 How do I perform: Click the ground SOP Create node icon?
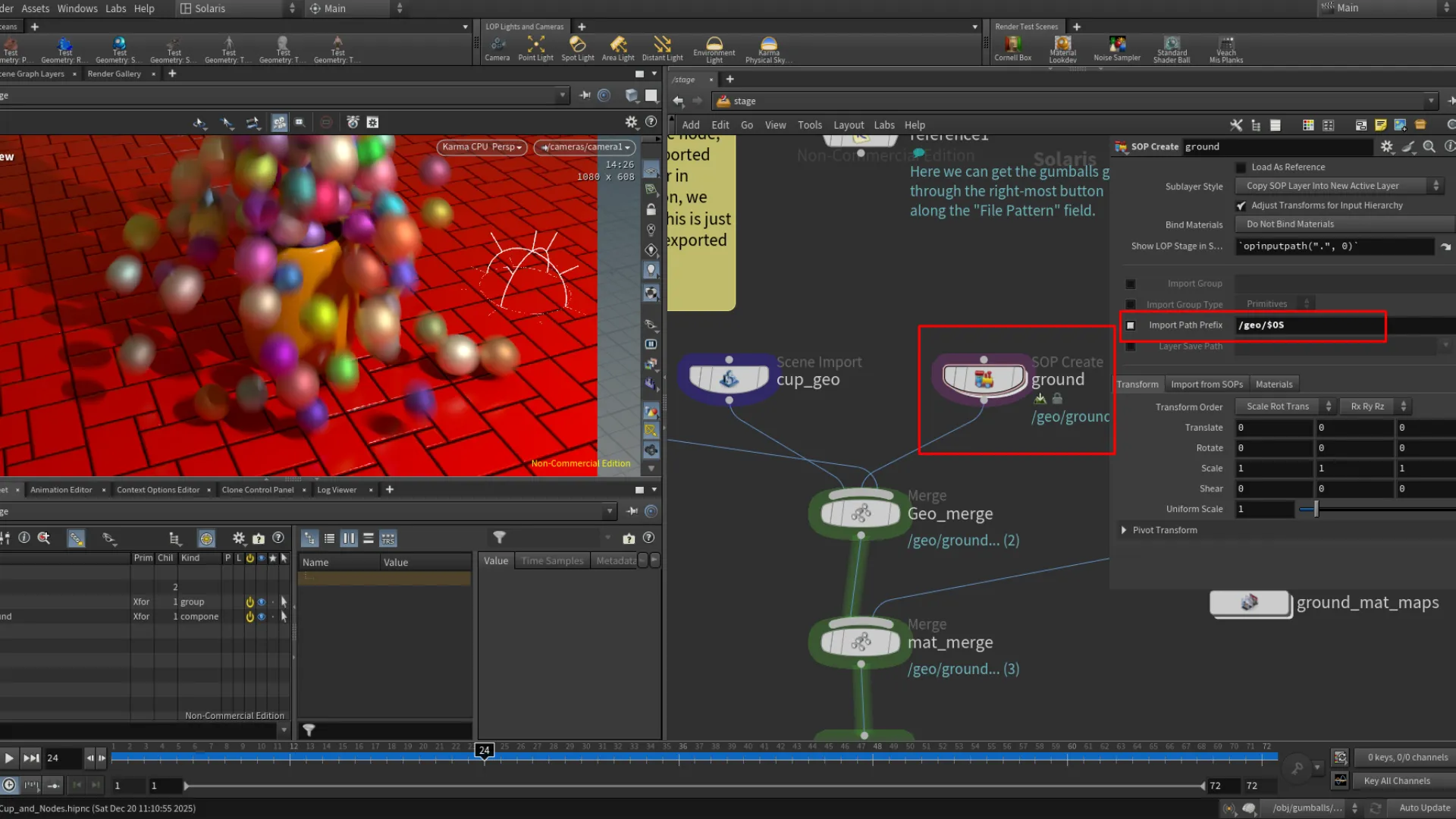tap(984, 378)
